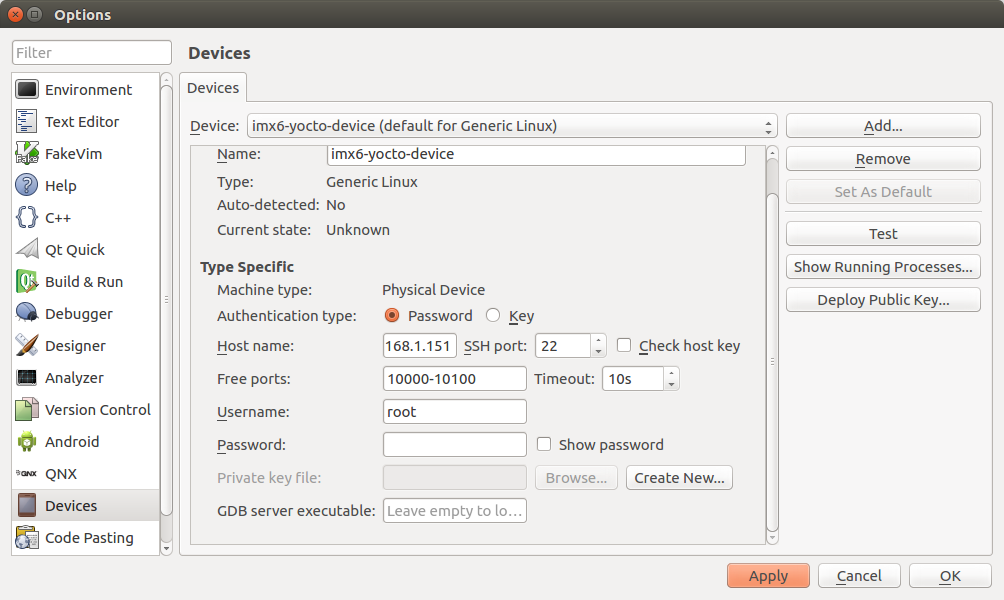Click into the Filter search field
The width and height of the screenshot is (1004, 600).
click(x=92, y=53)
